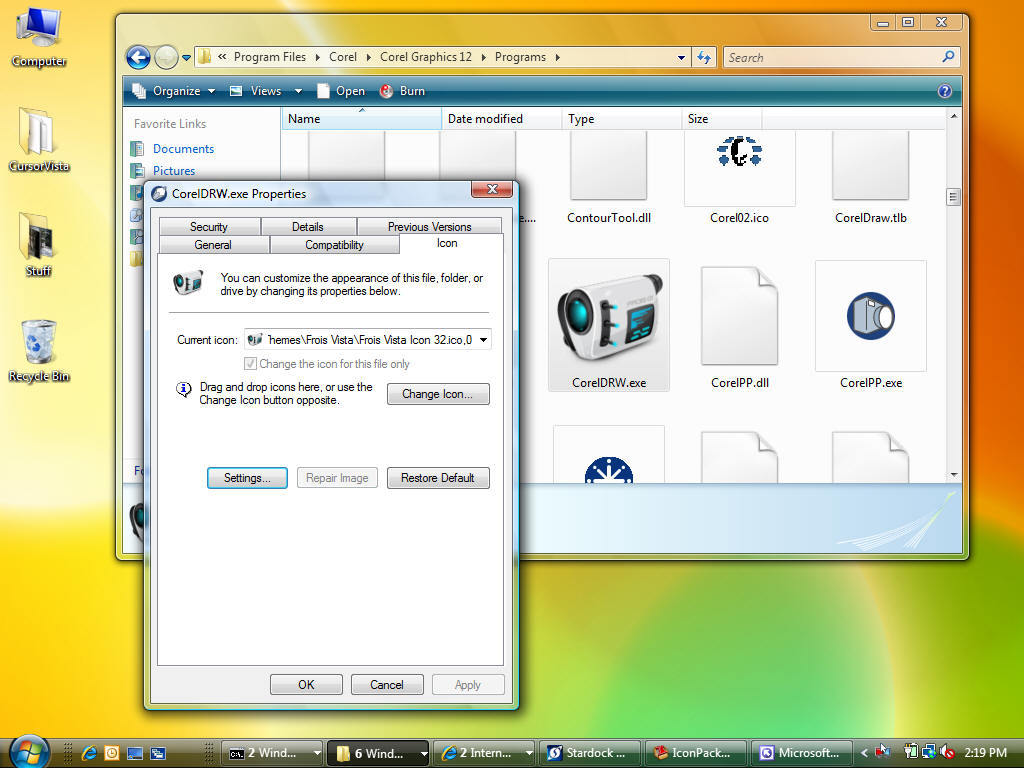The image size is (1024, 768).
Task: Click the Burn toolbar icon
Action: [x=387, y=90]
